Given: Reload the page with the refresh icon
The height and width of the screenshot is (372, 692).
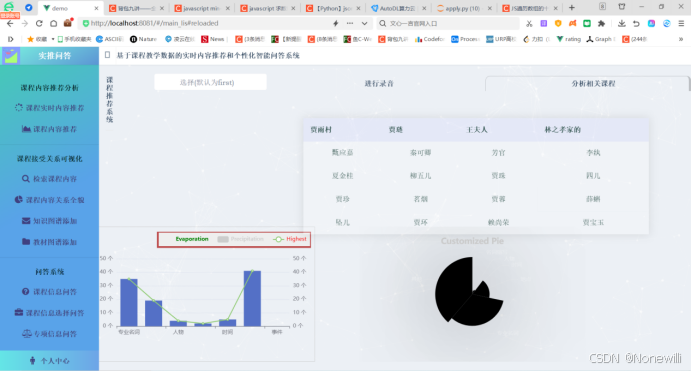Looking at the screenshot, I should click(39, 23).
